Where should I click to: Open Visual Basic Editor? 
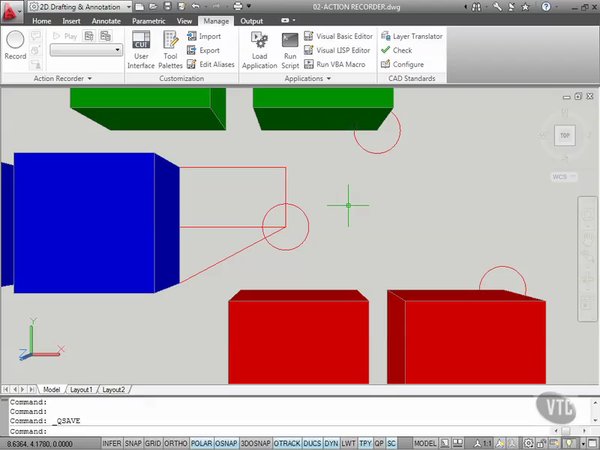(x=338, y=36)
